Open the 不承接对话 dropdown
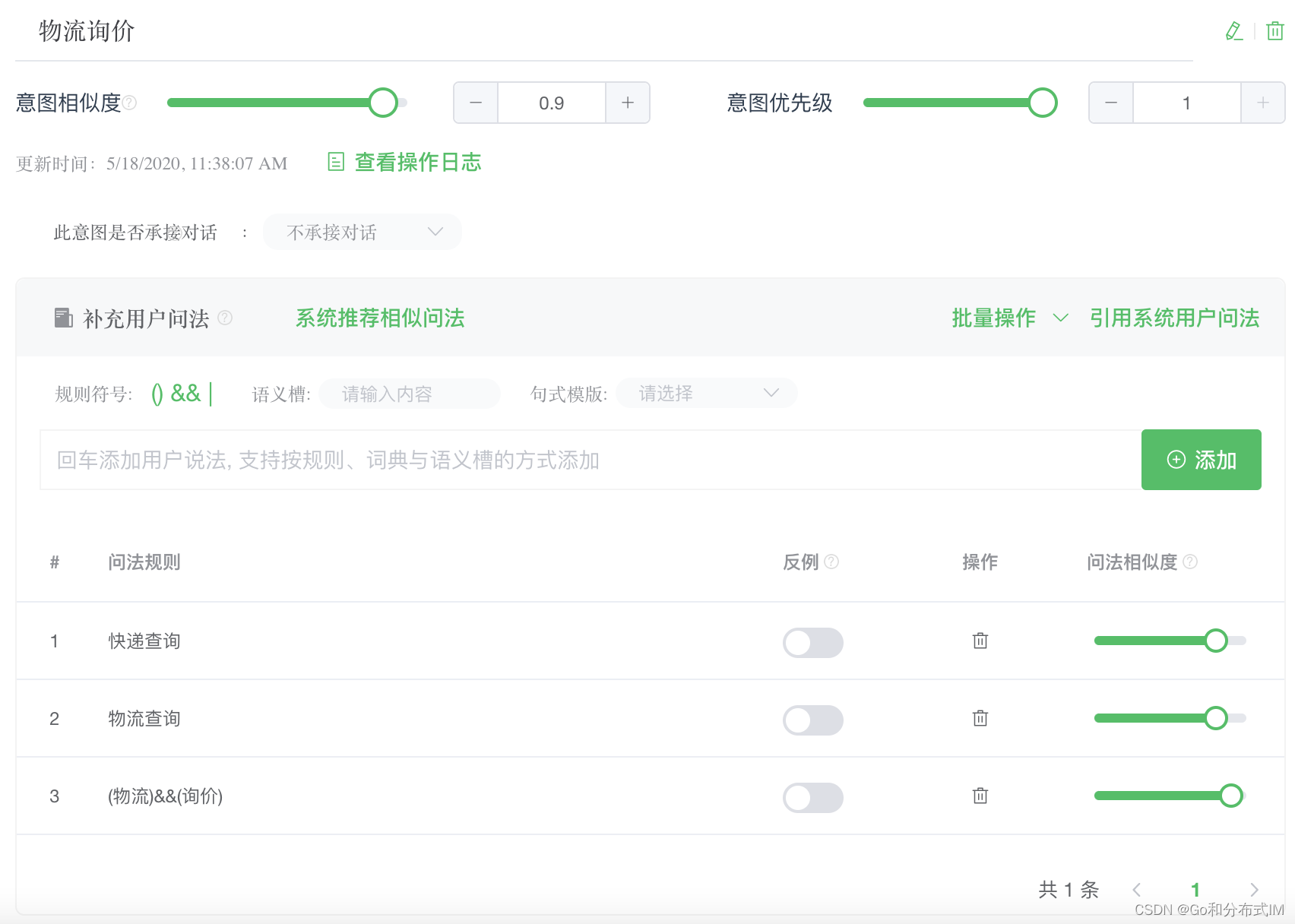1295x924 pixels. click(x=363, y=232)
